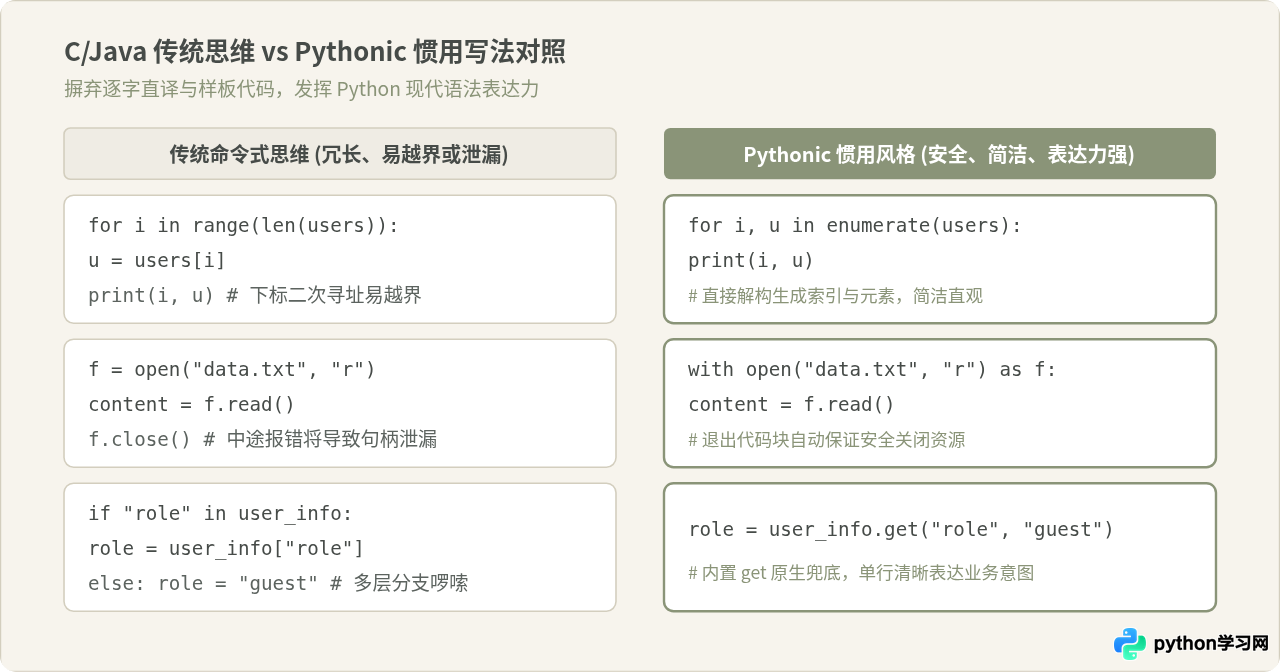
Task: Click the line 'role = user_info.get("role", "guest")'
Action: pyautogui.click(x=901, y=529)
